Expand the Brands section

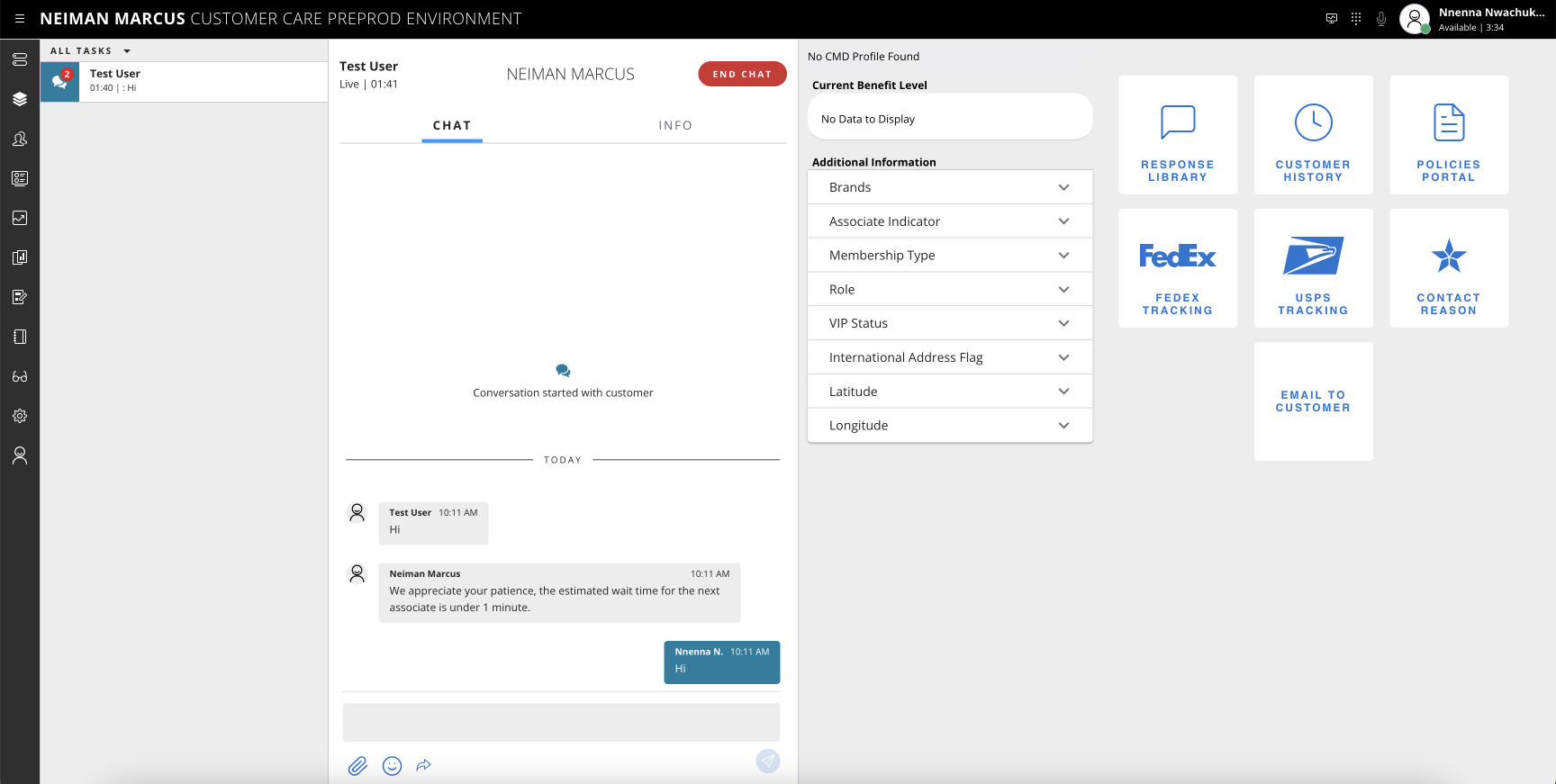tap(949, 187)
